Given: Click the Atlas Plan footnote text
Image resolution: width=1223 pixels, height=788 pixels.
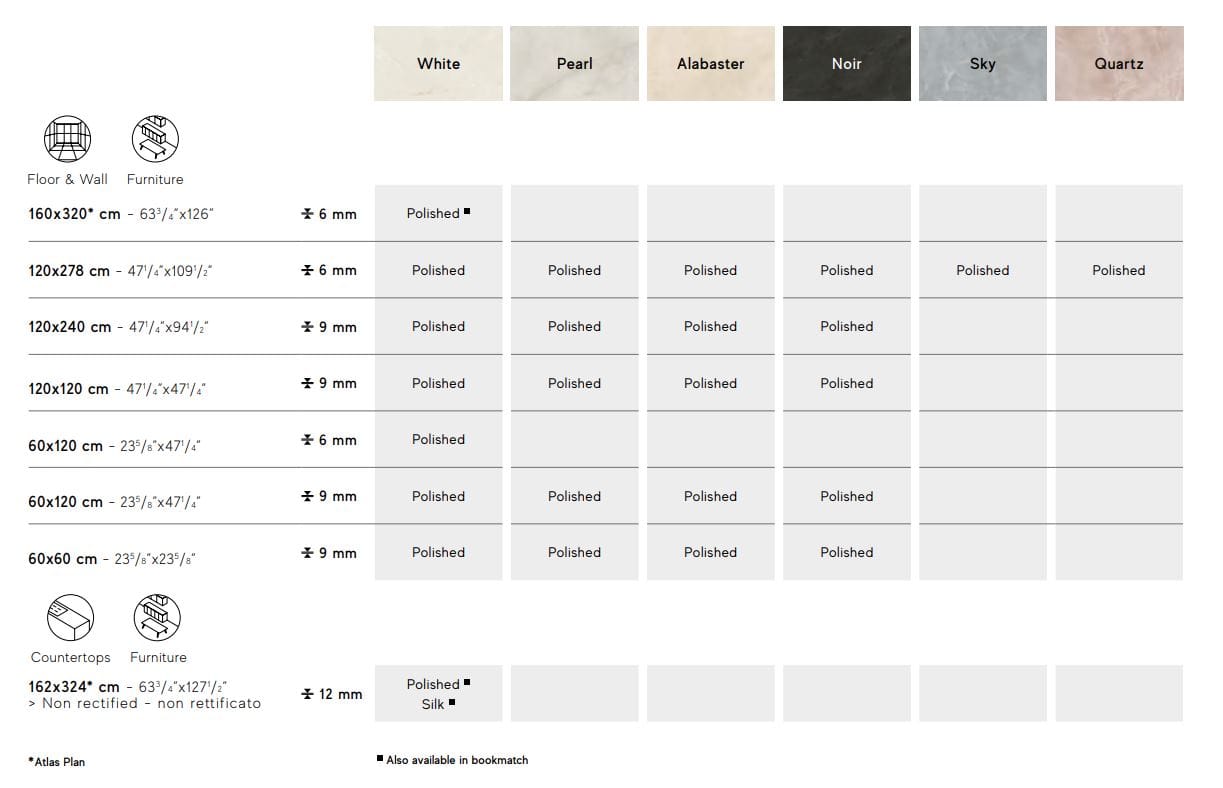Looking at the screenshot, I should (x=57, y=762).
